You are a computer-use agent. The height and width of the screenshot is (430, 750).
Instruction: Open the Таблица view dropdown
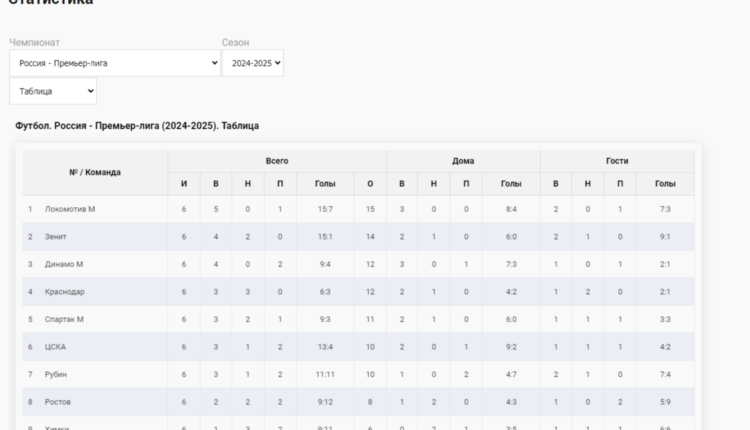[x=53, y=91]
